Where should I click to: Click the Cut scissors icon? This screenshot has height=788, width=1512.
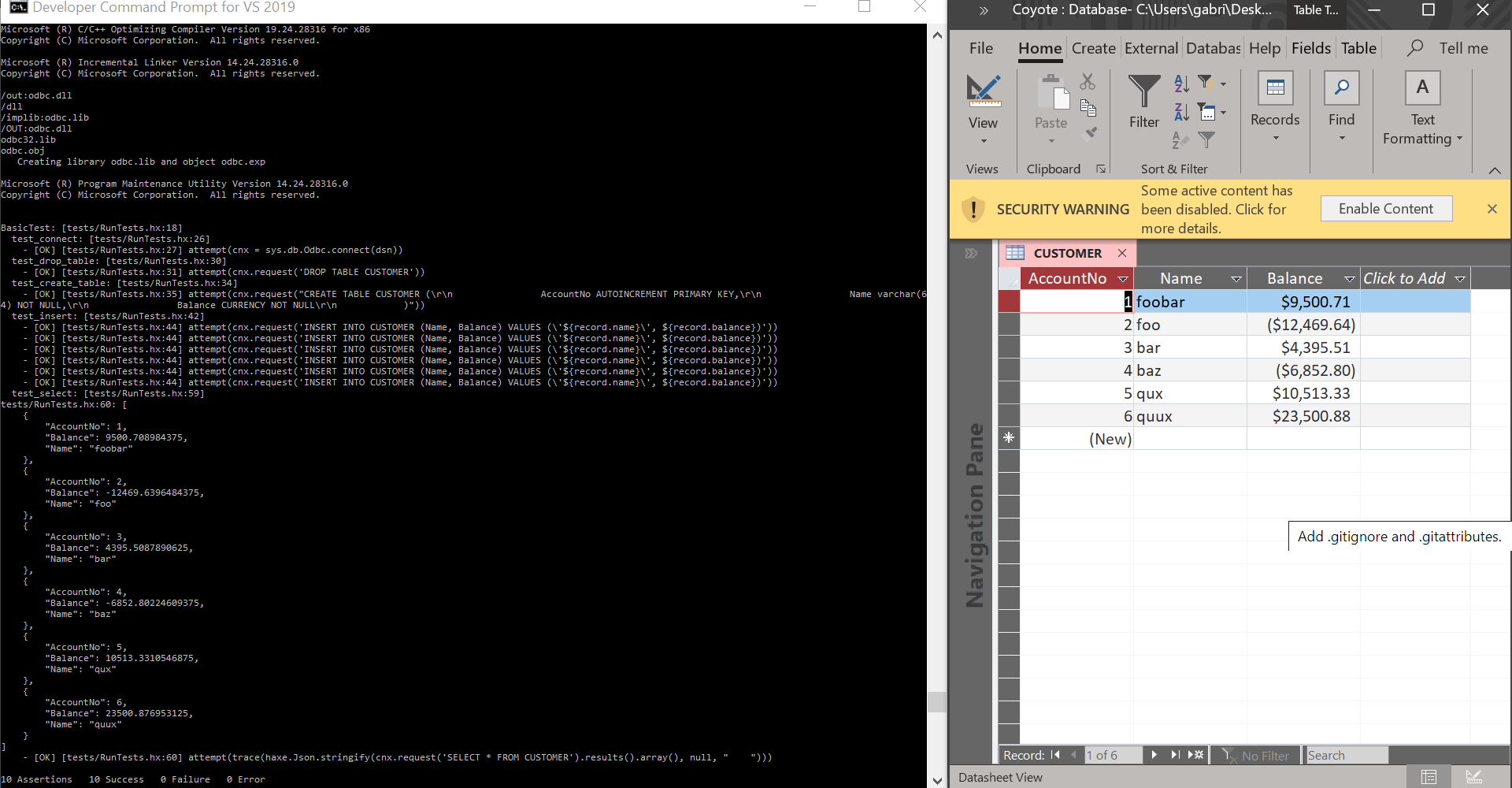pyautogui.click(x=1088, y=81)
